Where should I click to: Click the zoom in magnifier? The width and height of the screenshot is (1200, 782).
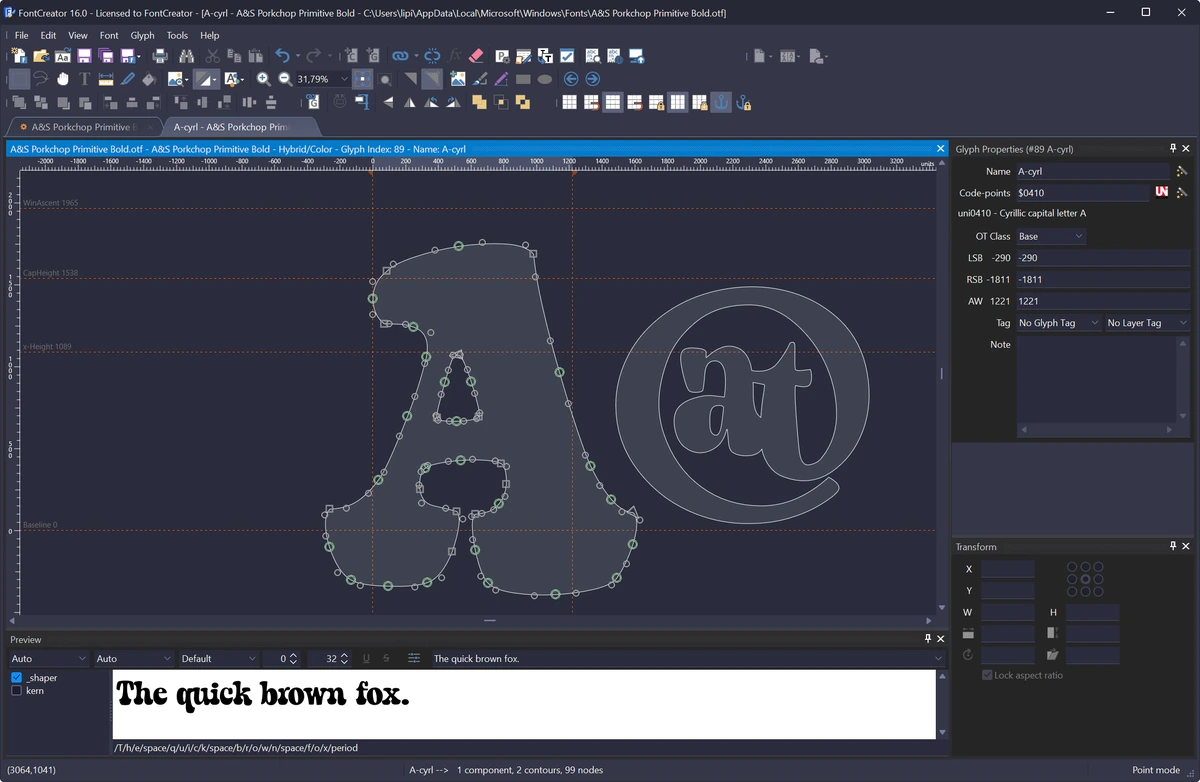(x=263, y=79)
